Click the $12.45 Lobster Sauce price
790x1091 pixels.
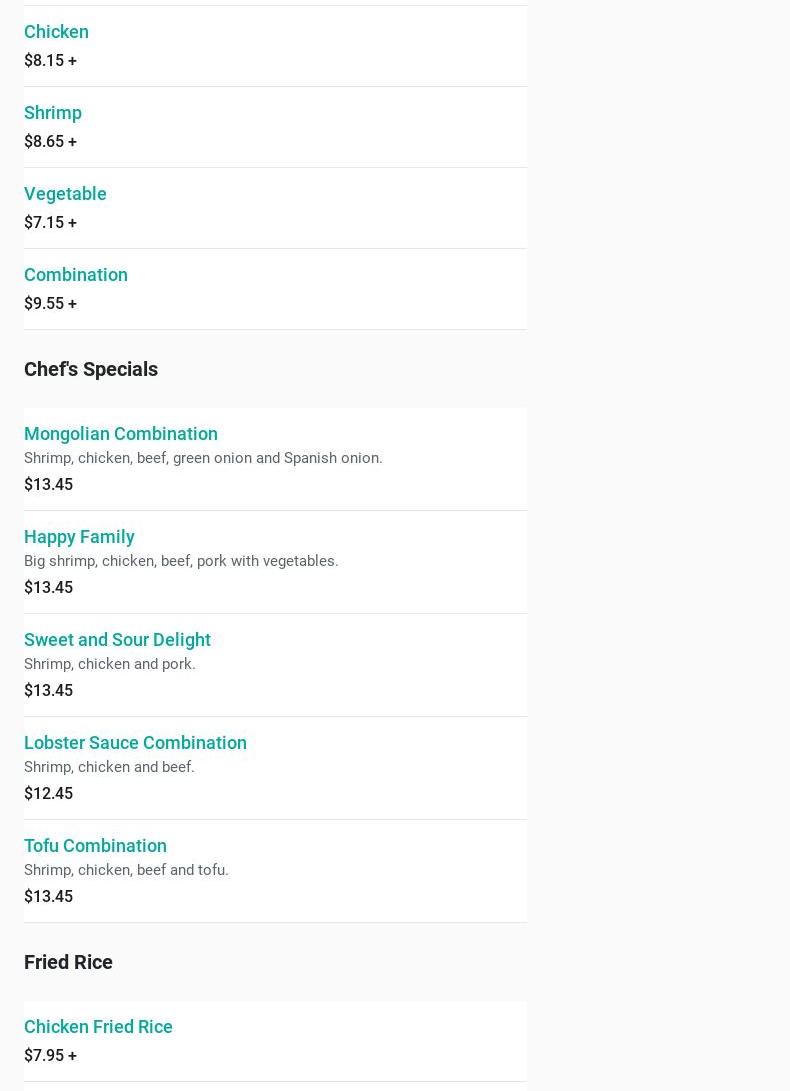coord(48,794)
